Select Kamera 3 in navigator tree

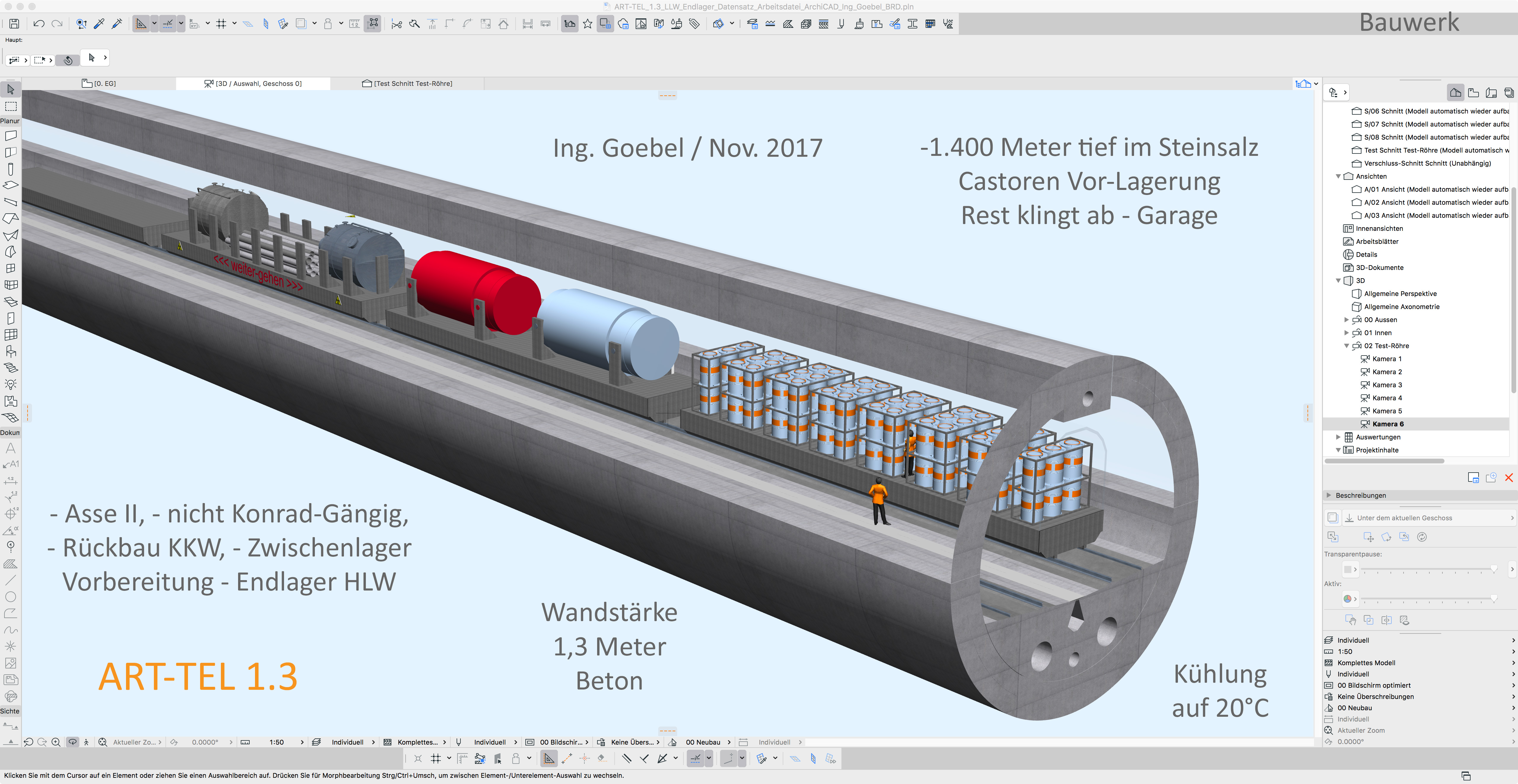pyautogui.click(x=1387, y=385)
